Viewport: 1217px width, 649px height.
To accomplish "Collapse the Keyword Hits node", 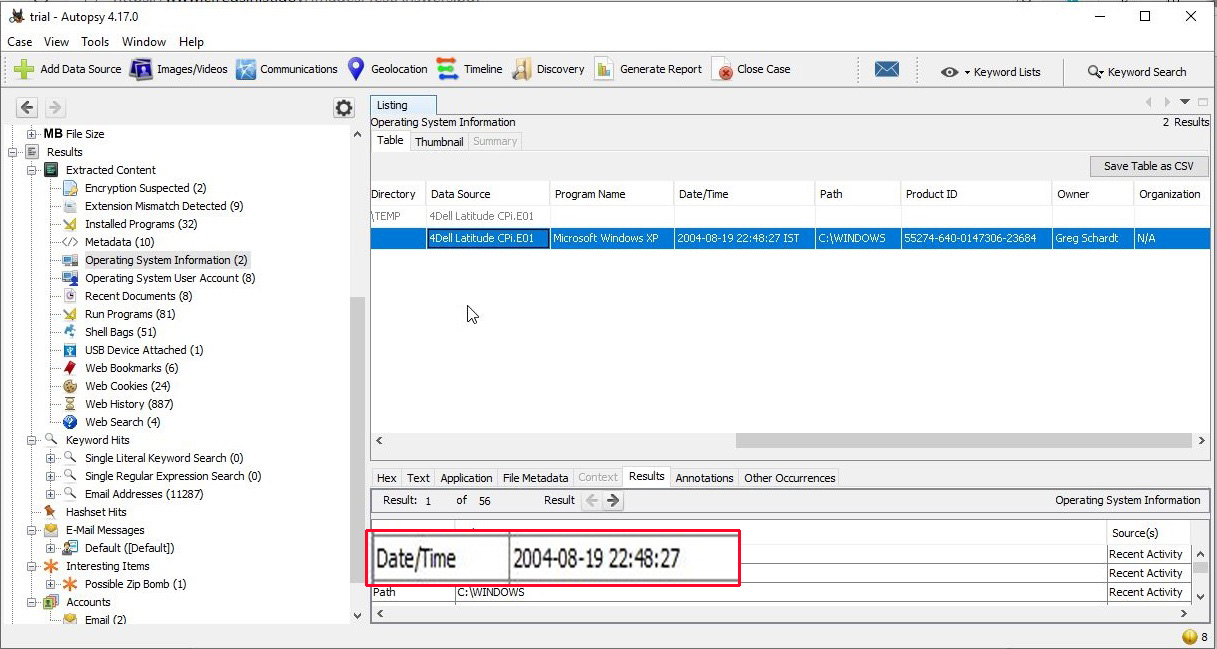I will click(33, 440).
